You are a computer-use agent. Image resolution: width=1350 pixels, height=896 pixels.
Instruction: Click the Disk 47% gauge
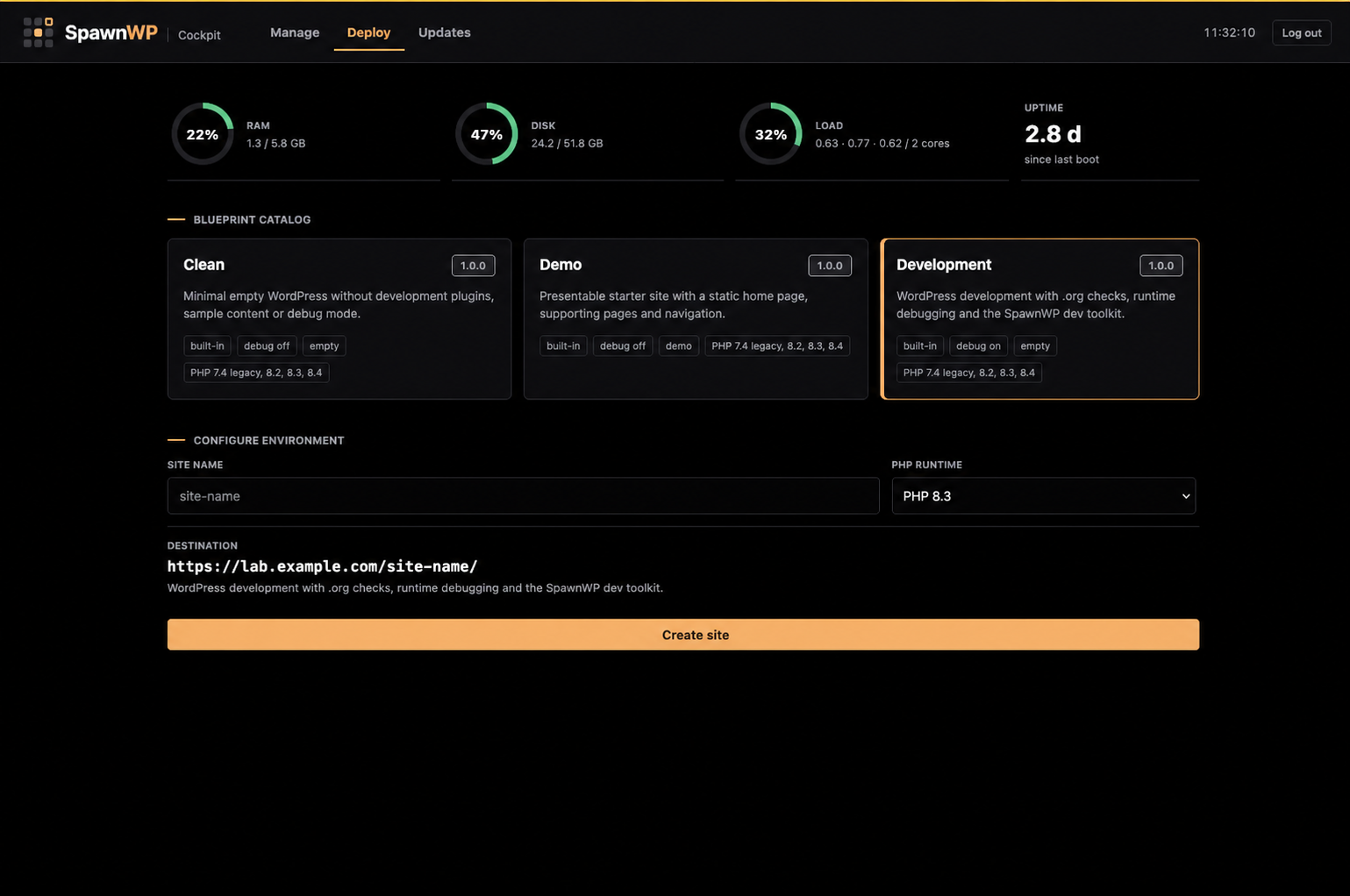pyautogui.click(x=487, y=134)
